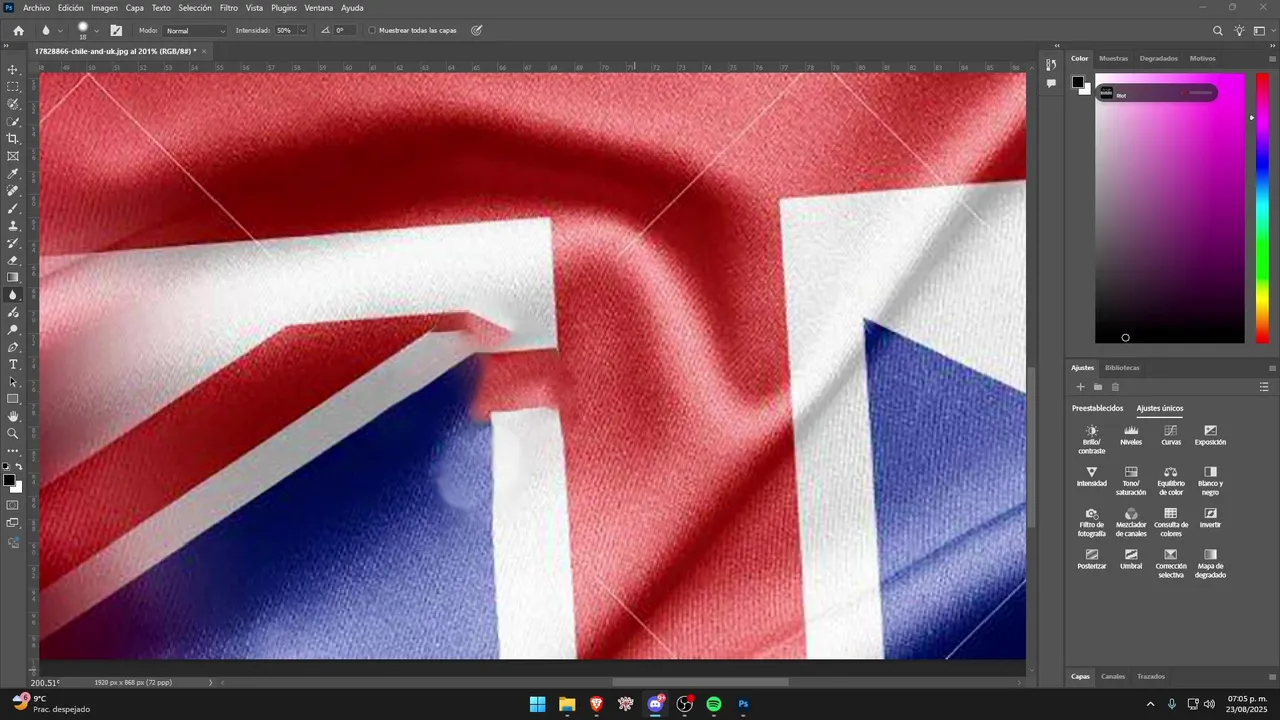Screen dimensions: 1280x720
Task: Enable Muestrear todas las capas checkbox
Action: pos(372,30)
